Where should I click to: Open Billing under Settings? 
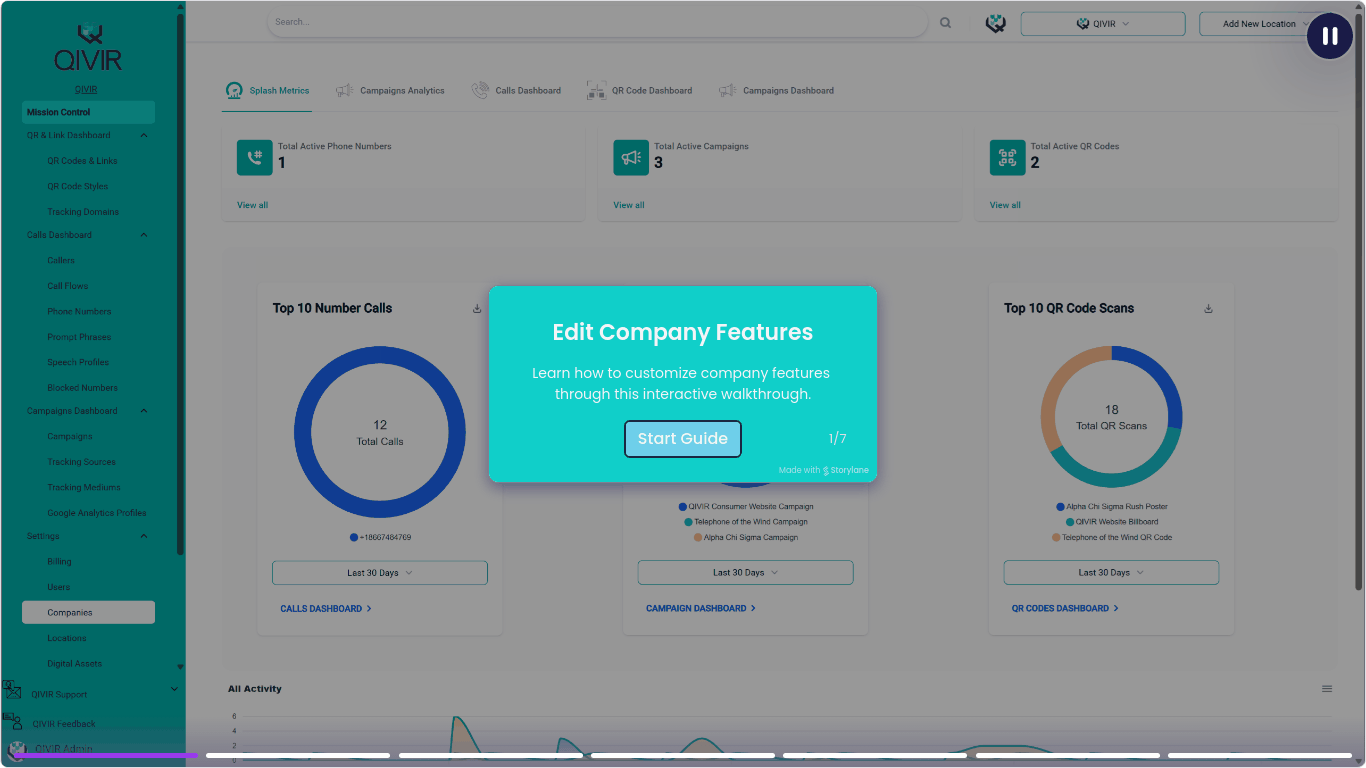pos(59,562)
